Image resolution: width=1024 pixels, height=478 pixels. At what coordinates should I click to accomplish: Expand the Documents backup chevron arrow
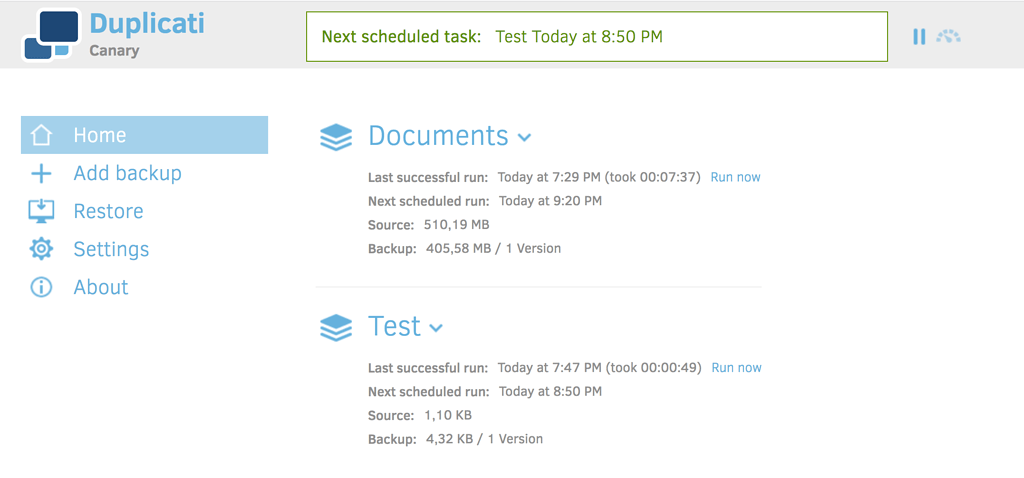click(524, 138)
